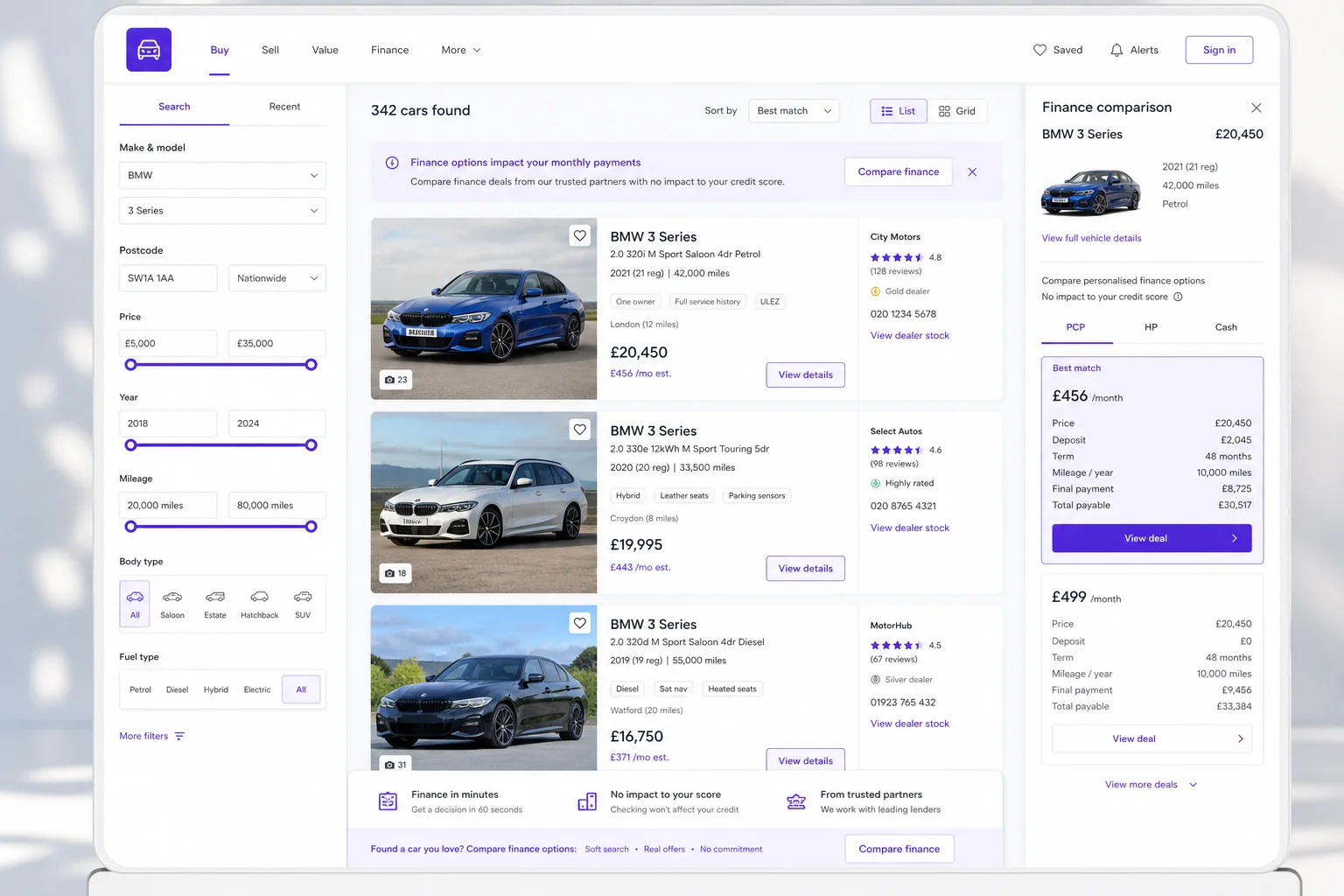Screen dimensions: 1344x896
Task: Switch to the HP finance tab
Action: (1151, 327)
